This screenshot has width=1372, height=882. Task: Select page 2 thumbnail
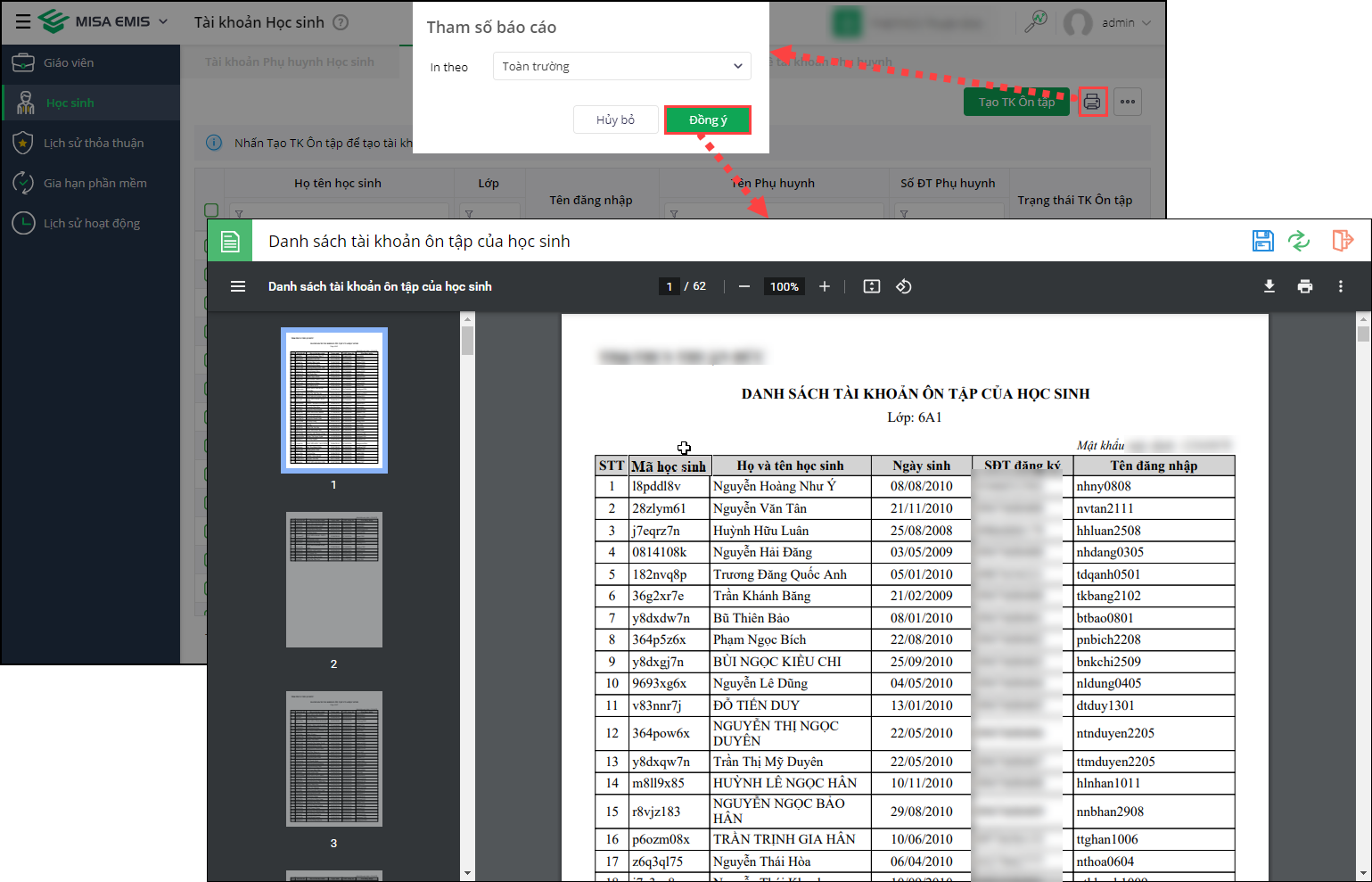334,580
